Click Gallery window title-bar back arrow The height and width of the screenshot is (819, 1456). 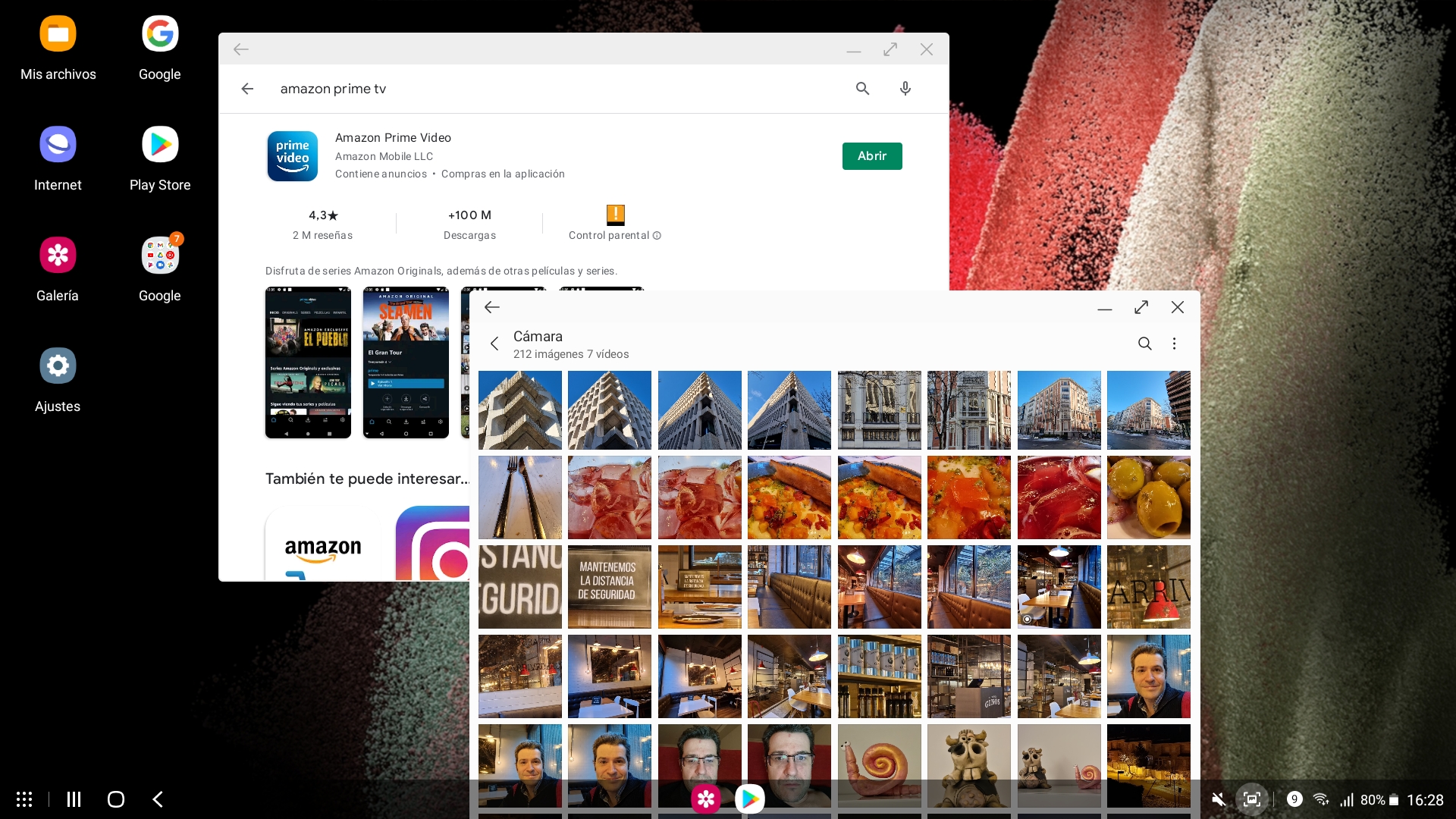tap(492, 307)
